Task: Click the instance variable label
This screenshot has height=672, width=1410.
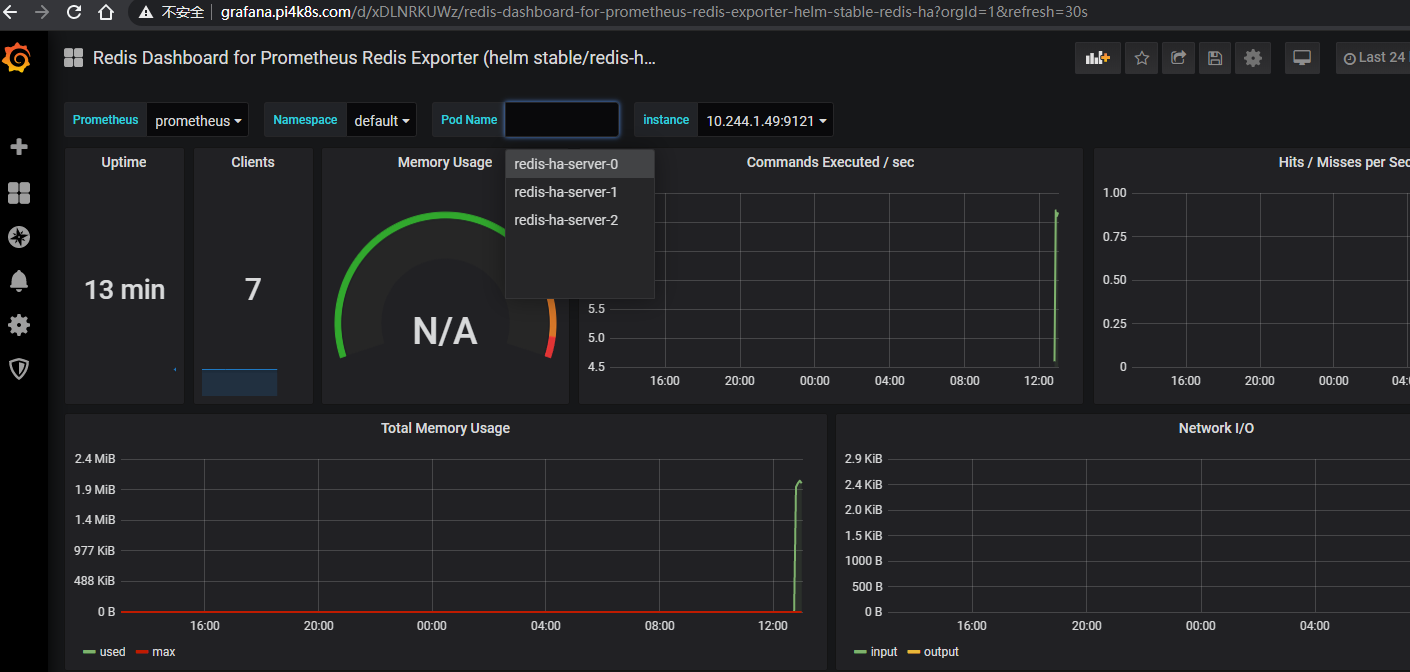Action: (666, 120)
